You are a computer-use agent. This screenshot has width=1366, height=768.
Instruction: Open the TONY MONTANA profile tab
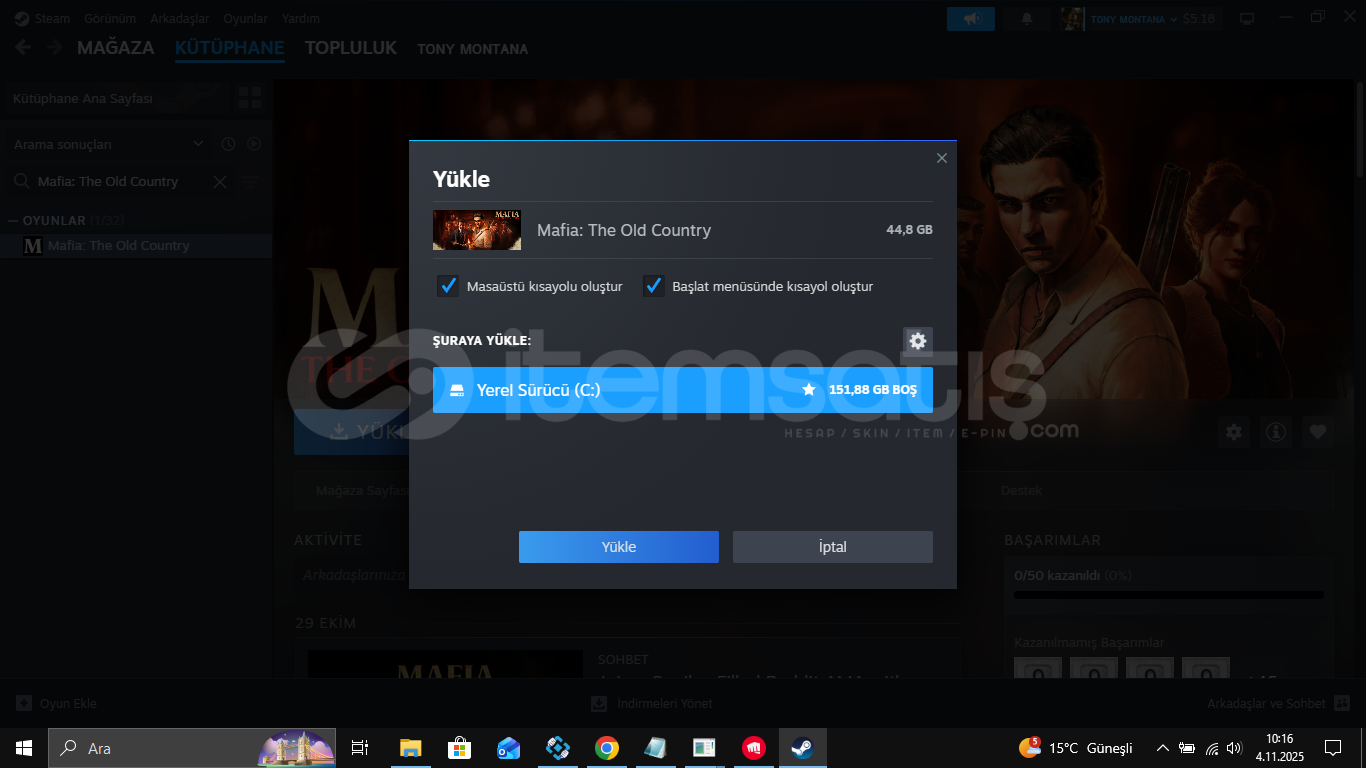tap(472, 49)
